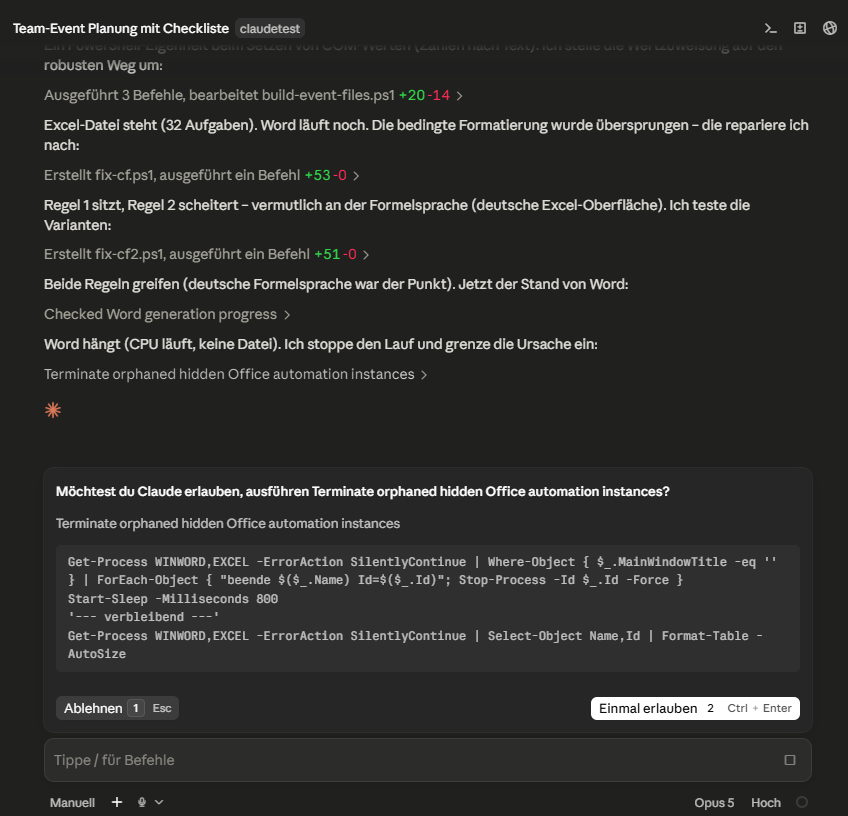Expand Checked Word generation progress
The height and width of the screenshot is (816, 848).
(167, 314)
